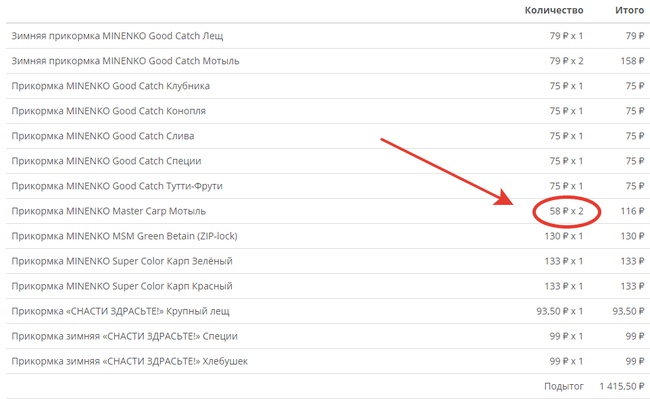Viewport: 650px width, 399px height.
Task: Click quantity 79 ₽ x 2 for Good Catch Мотыль
Action: pos(566,61)
